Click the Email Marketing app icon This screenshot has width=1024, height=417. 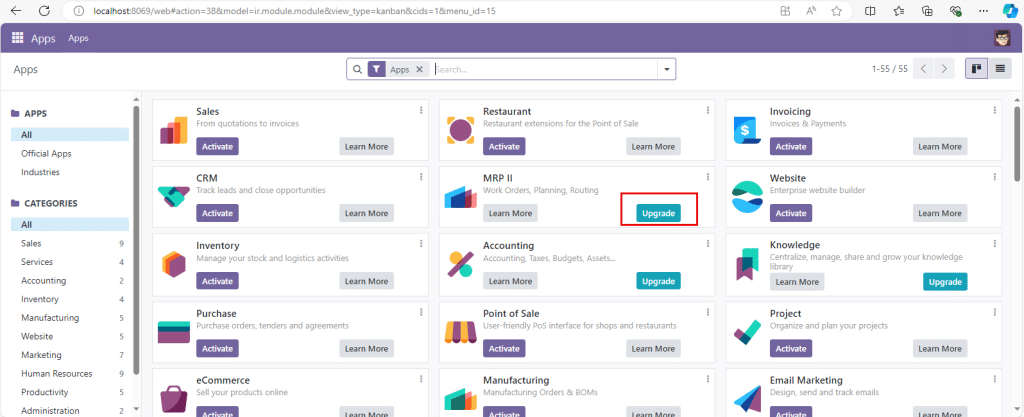[747, 399]
